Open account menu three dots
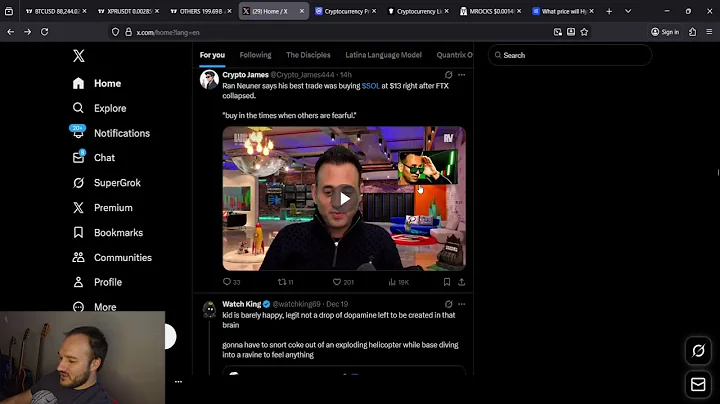Screen dimensions: 720x404 (178, 382)
